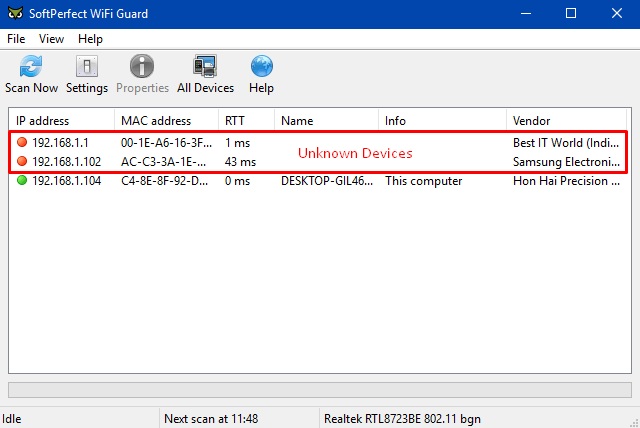Image resolution: width=640 pixels, height=428 pixels.
Task: Open the Help menu in menu bar
Action: pos(90,39)
